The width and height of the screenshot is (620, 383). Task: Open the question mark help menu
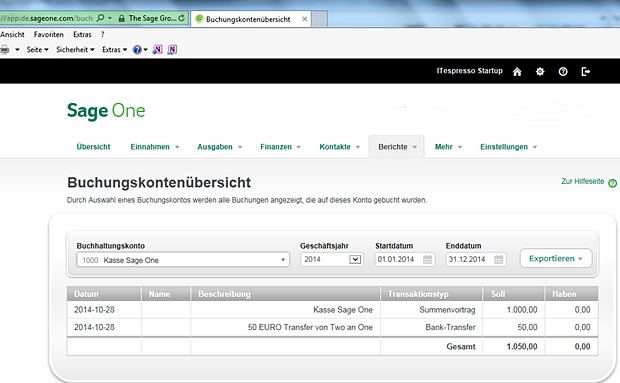point(102,35)
